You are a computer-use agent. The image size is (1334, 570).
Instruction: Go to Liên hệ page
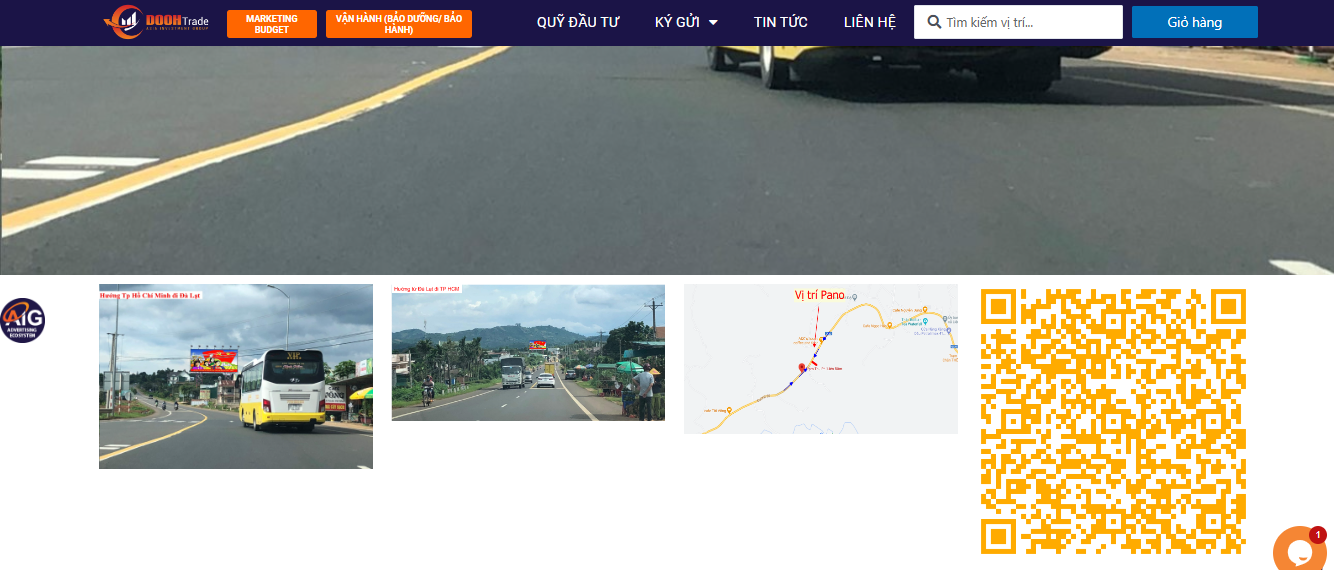(x=870, y=22)
